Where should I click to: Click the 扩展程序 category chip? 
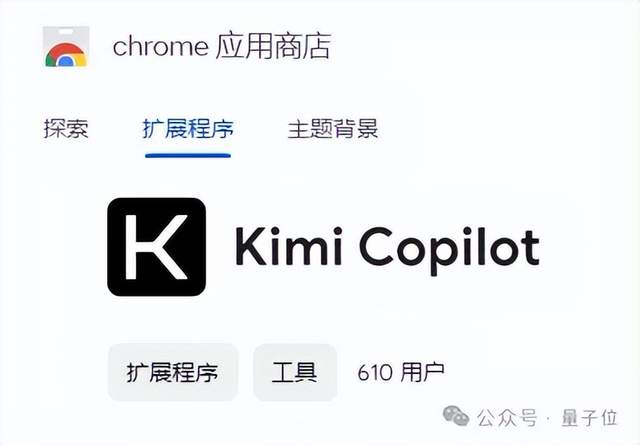pos(173,372)
